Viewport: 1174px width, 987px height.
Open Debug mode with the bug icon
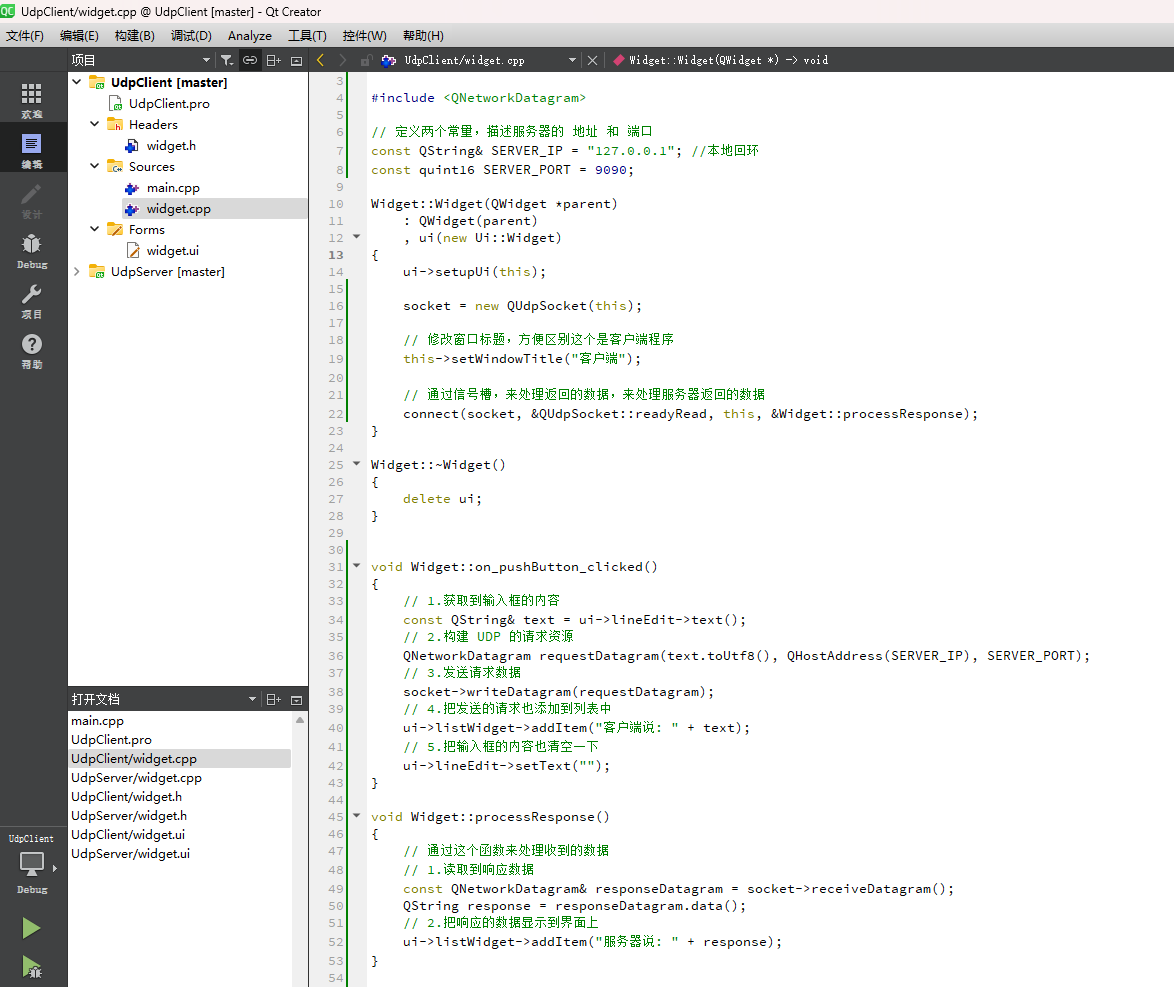pos(31,250)
